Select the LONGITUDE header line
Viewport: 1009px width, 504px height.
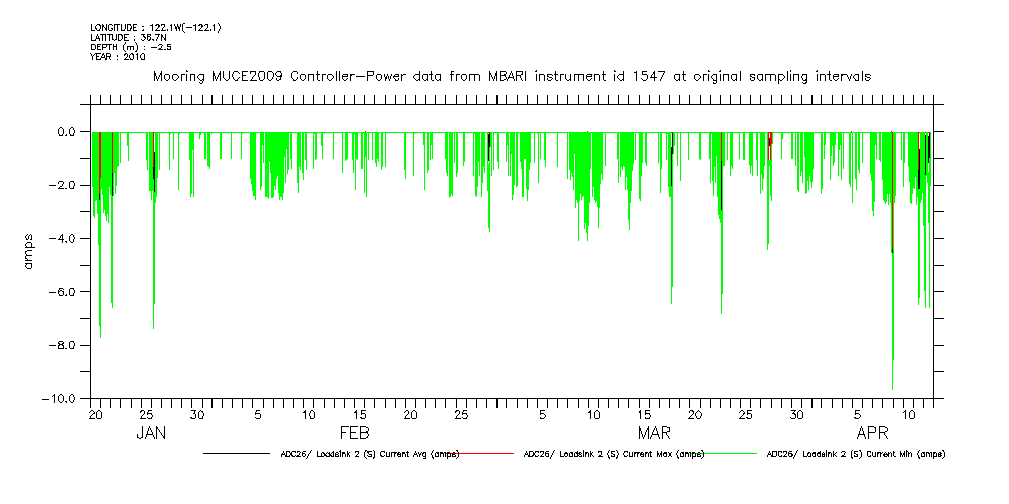coord(155,27)
